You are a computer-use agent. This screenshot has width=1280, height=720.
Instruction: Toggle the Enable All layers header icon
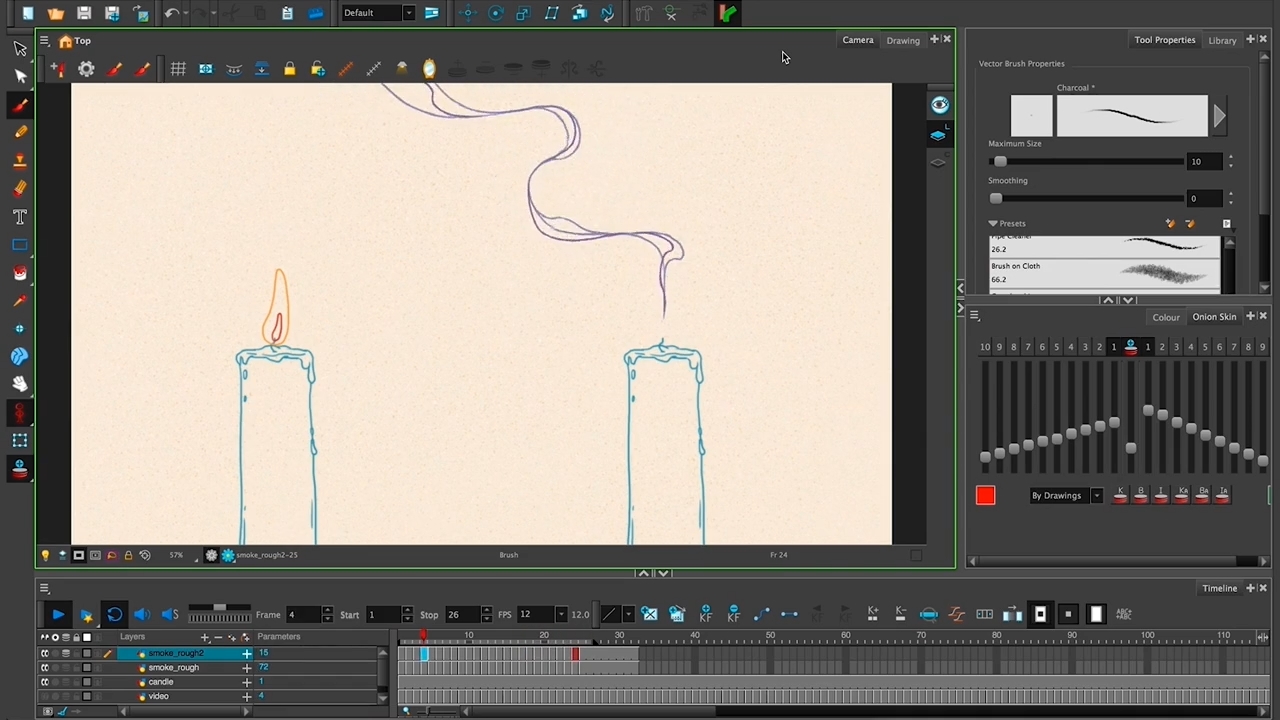click(x=44, y=637)
